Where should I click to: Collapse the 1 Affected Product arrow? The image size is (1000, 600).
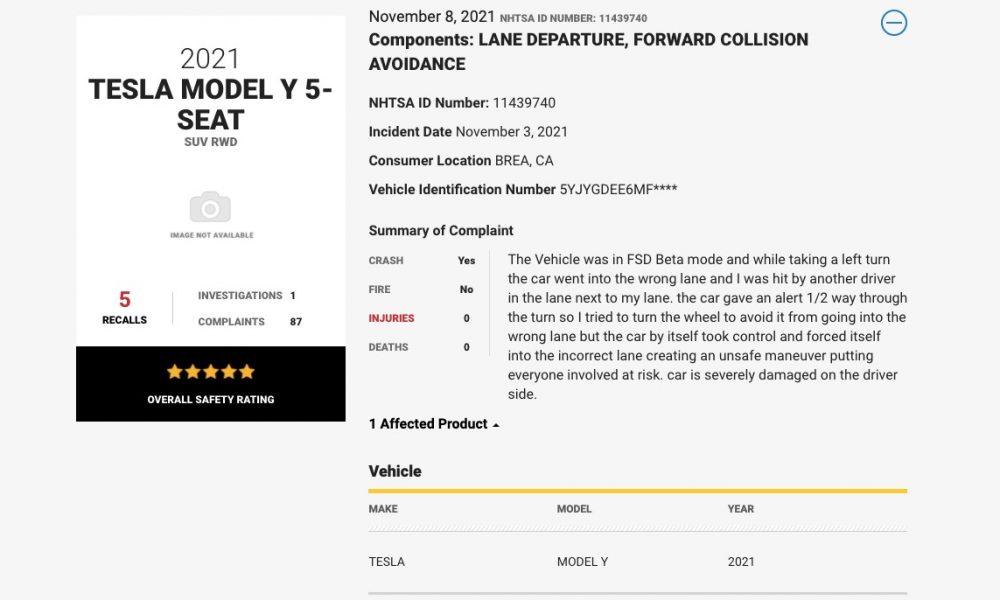pos(496,425)
